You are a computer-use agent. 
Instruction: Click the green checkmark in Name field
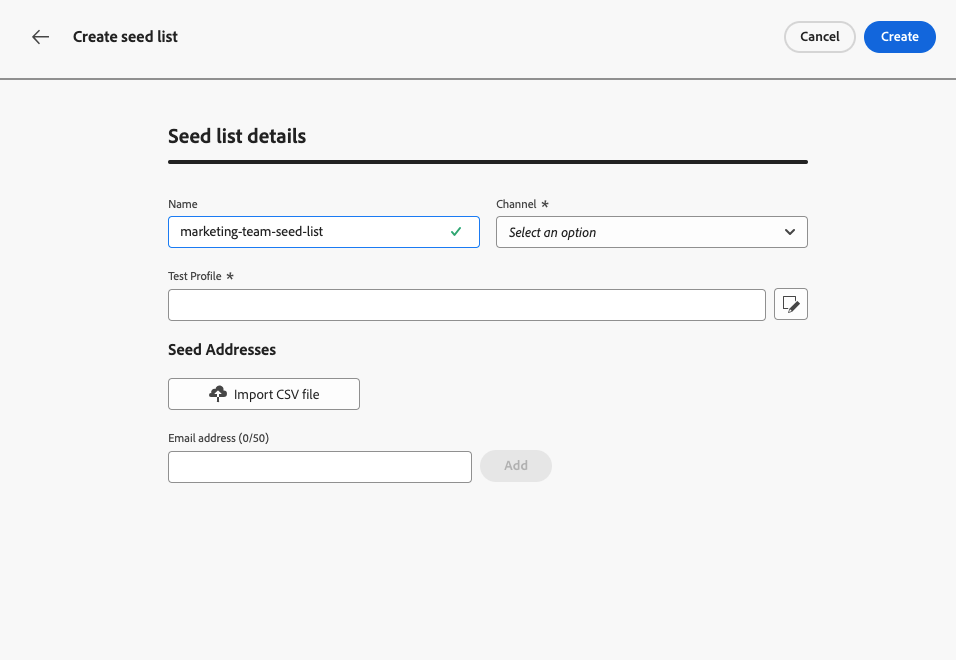(456, 231)
